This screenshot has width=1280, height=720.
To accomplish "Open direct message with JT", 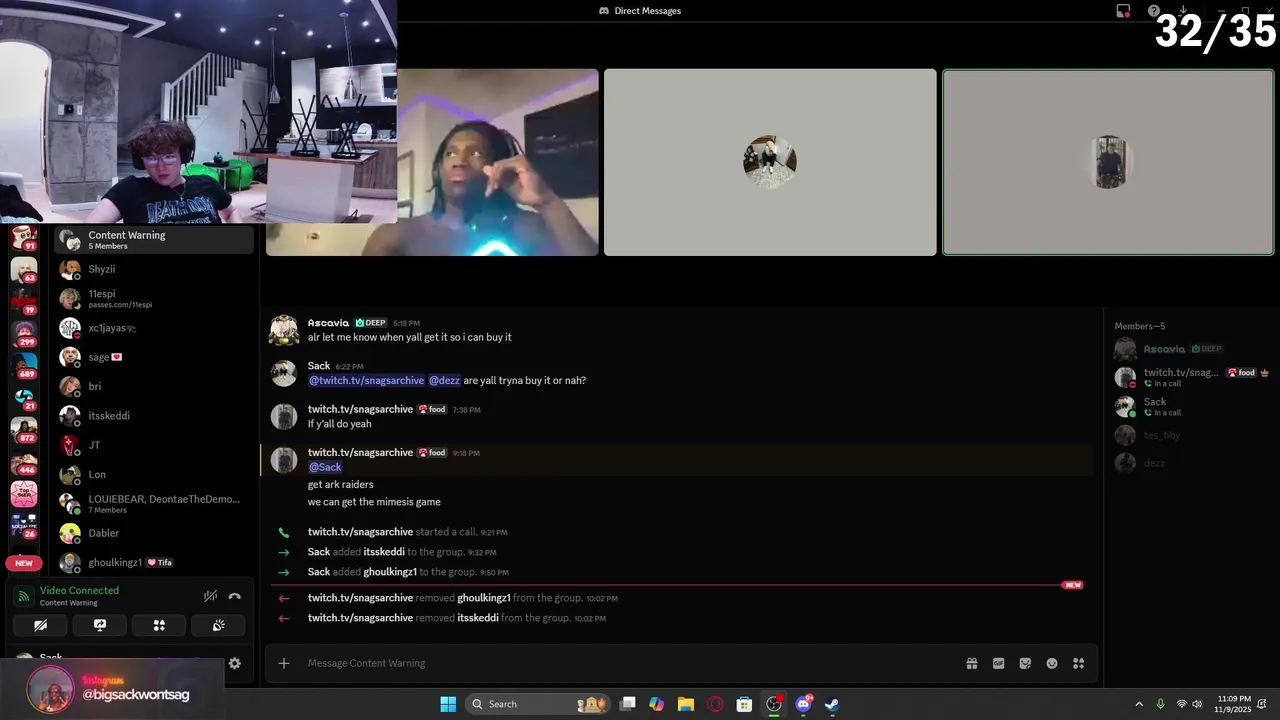I will point(154,445).
